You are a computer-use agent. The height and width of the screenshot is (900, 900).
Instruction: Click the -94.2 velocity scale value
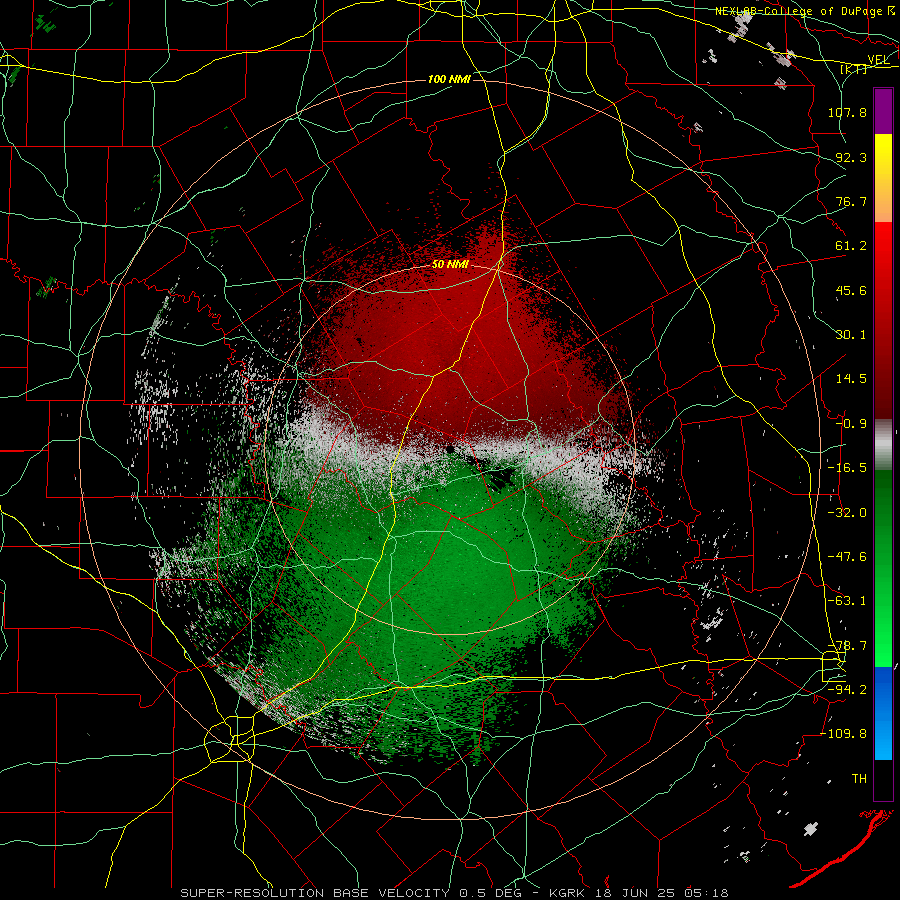(x=847, y=689)
